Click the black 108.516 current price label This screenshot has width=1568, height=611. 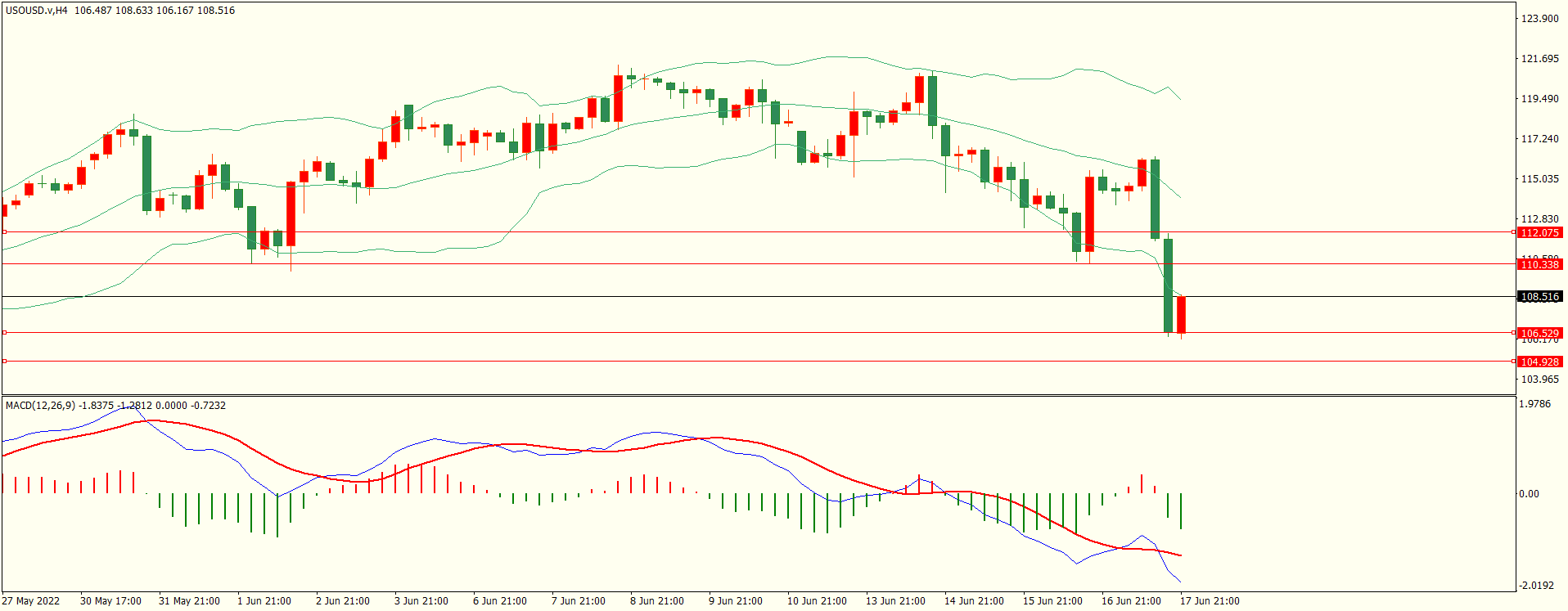point(1539,297)
